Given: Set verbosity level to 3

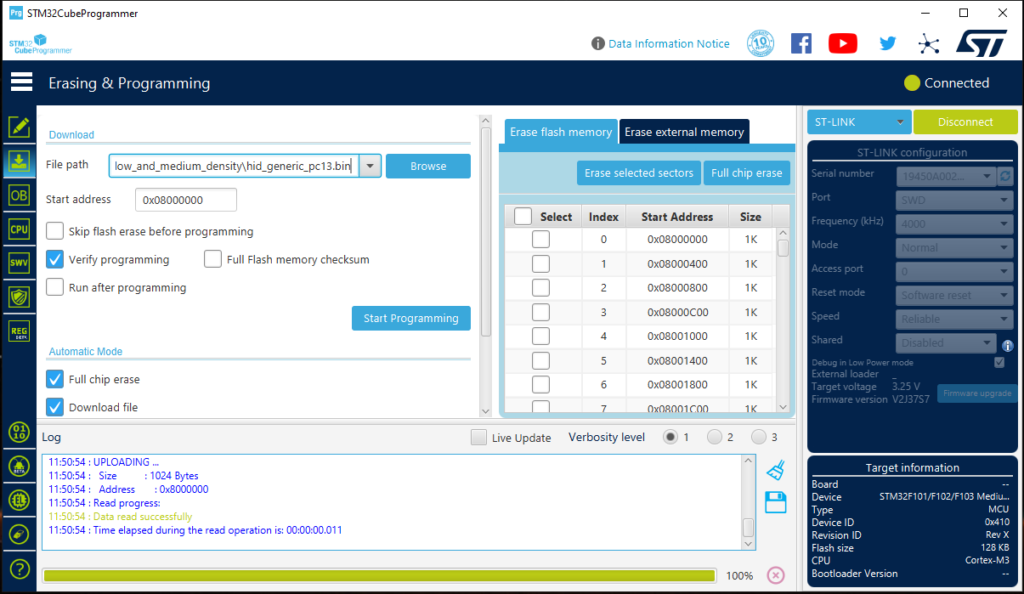Looking at the screenshot, I should point(758,437).
